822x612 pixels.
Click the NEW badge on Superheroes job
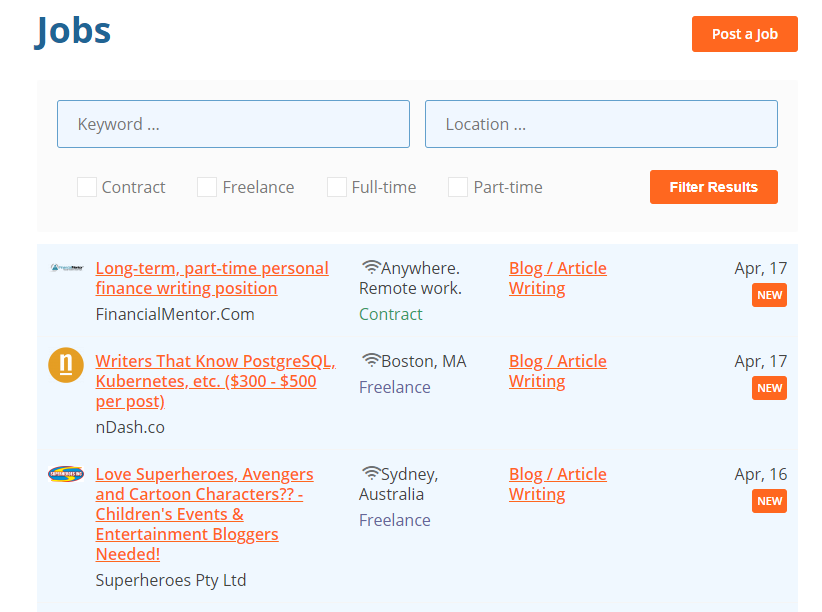769,501
